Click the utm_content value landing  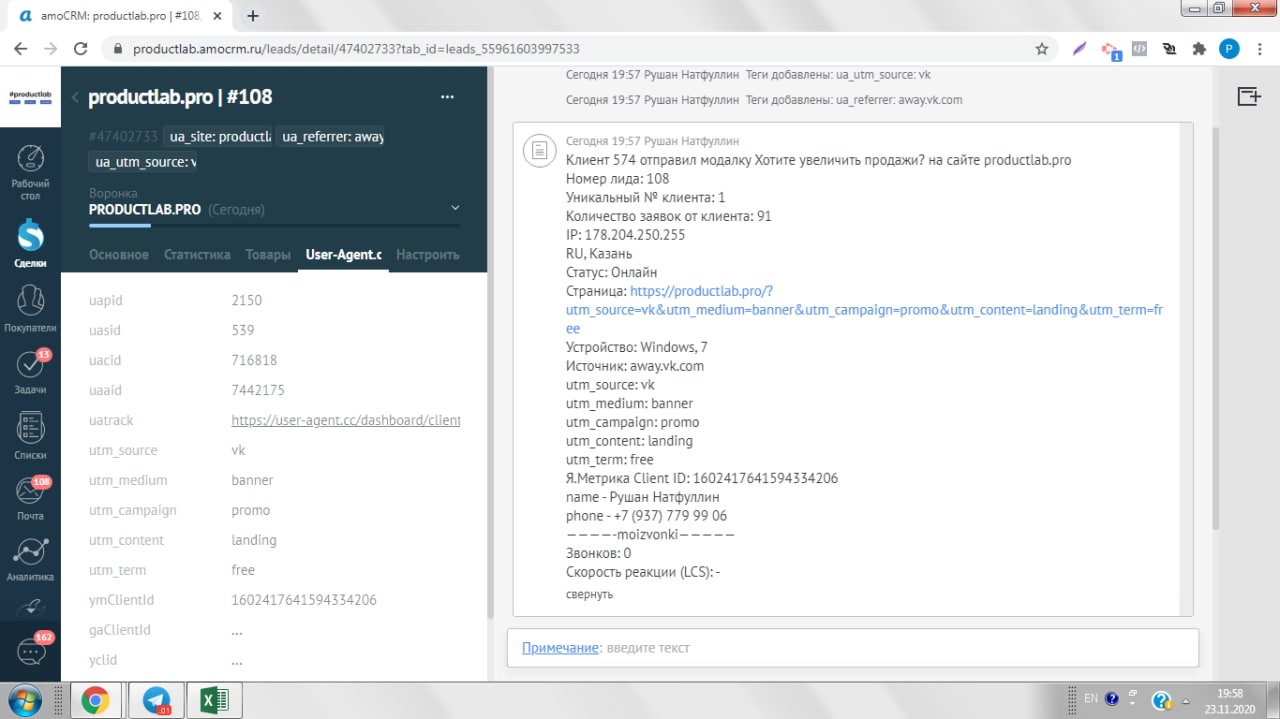pos(254,540)
